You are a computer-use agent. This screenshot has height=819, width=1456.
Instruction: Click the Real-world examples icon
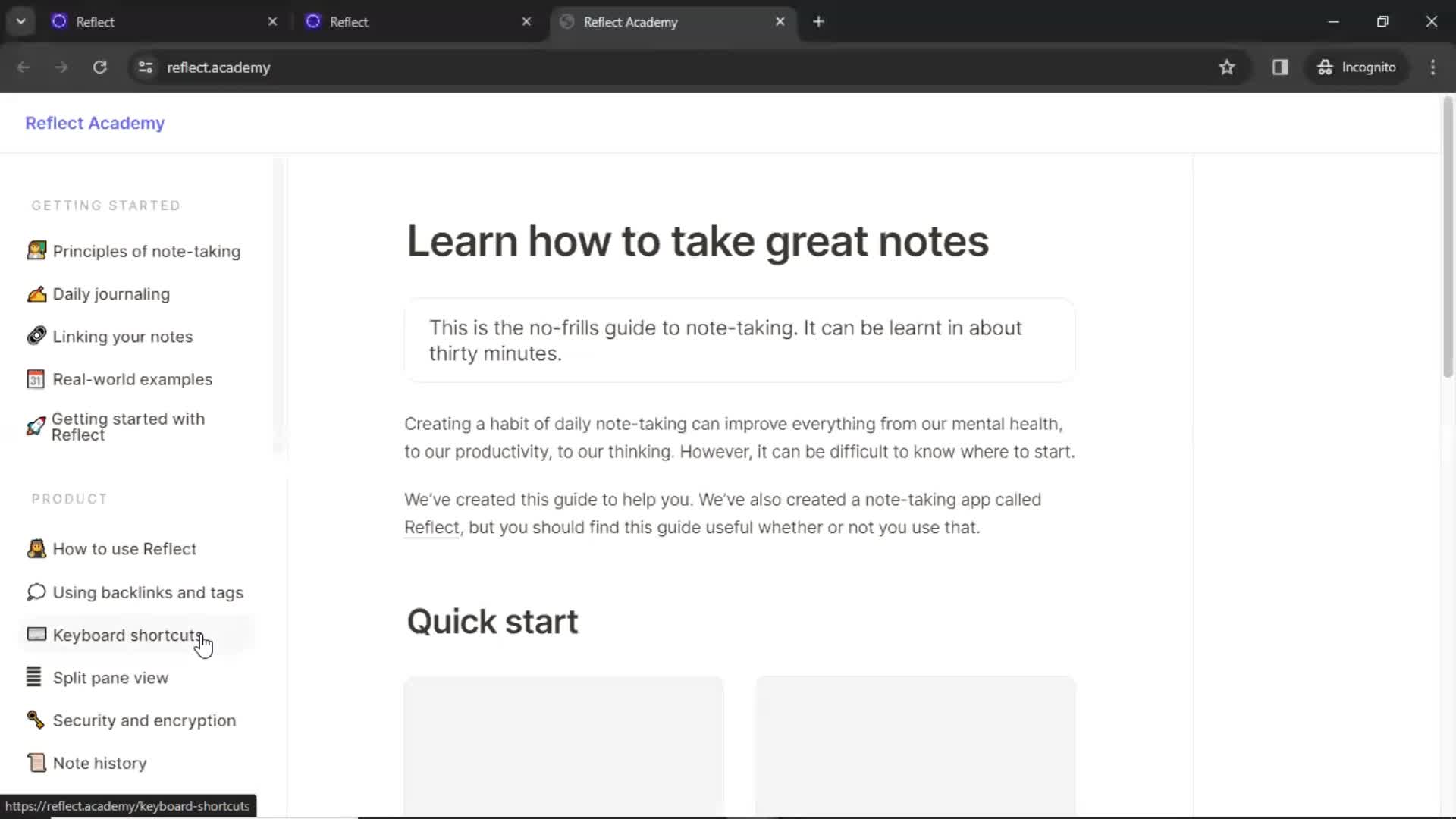tap(36, 379)
